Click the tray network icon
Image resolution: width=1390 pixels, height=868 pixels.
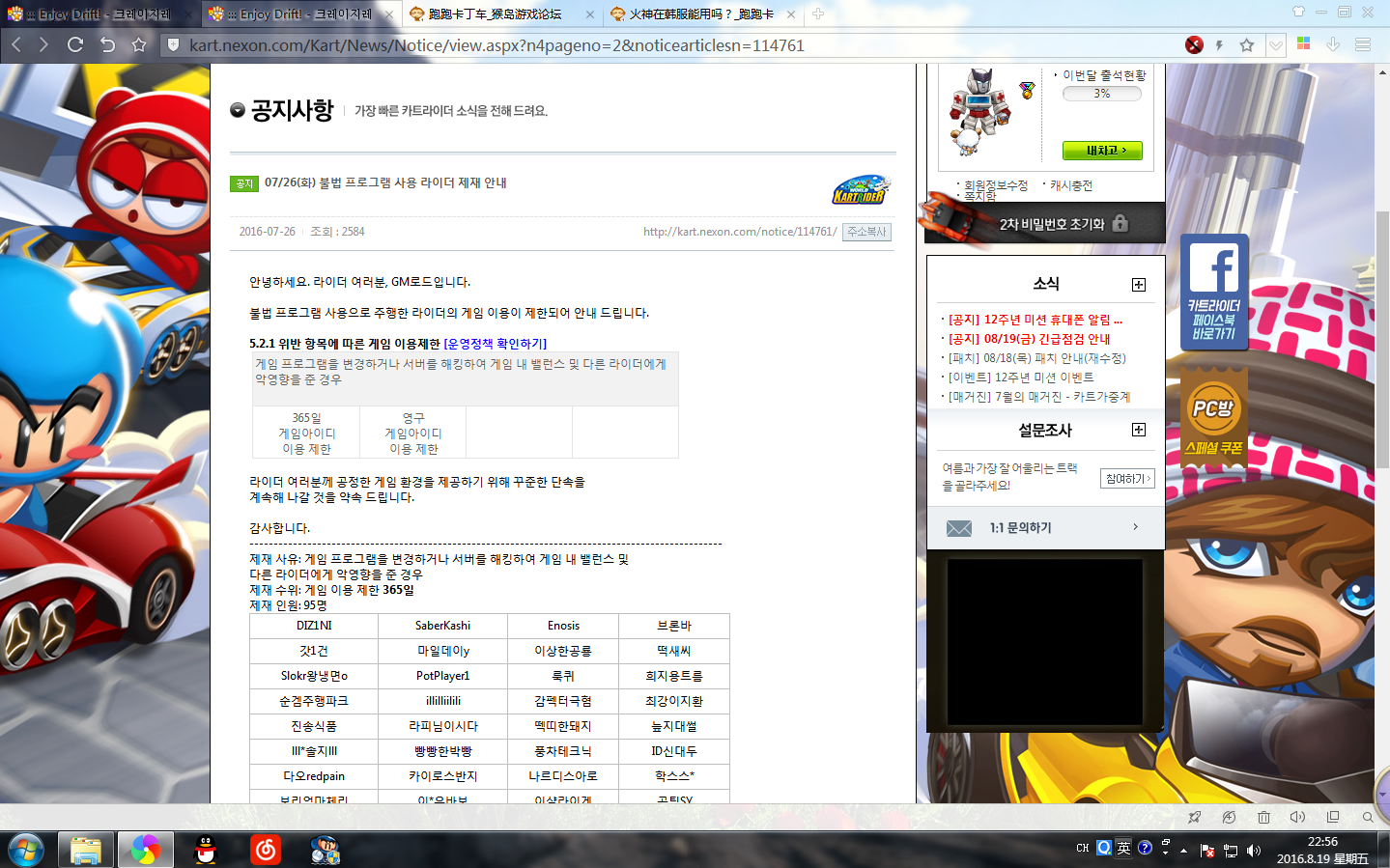[1231, 851]
